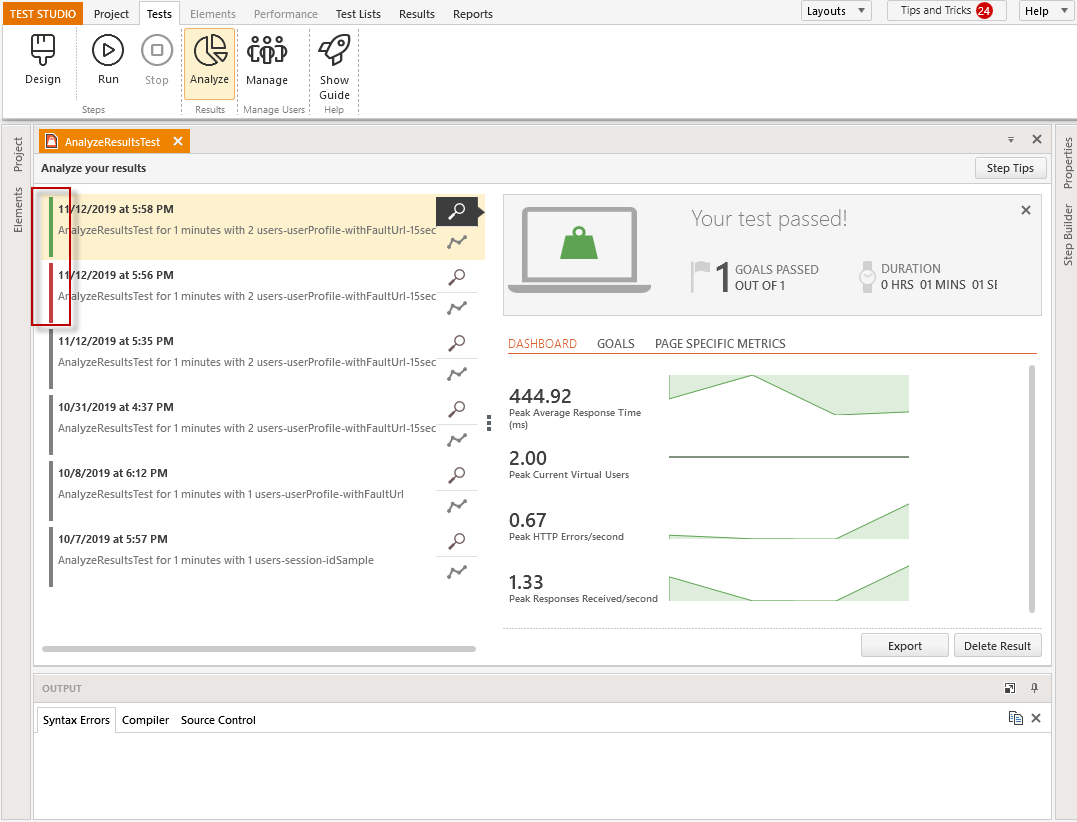Expand the Step Builder side panel
1077x822 pixels.
[x=1067, y=234]
